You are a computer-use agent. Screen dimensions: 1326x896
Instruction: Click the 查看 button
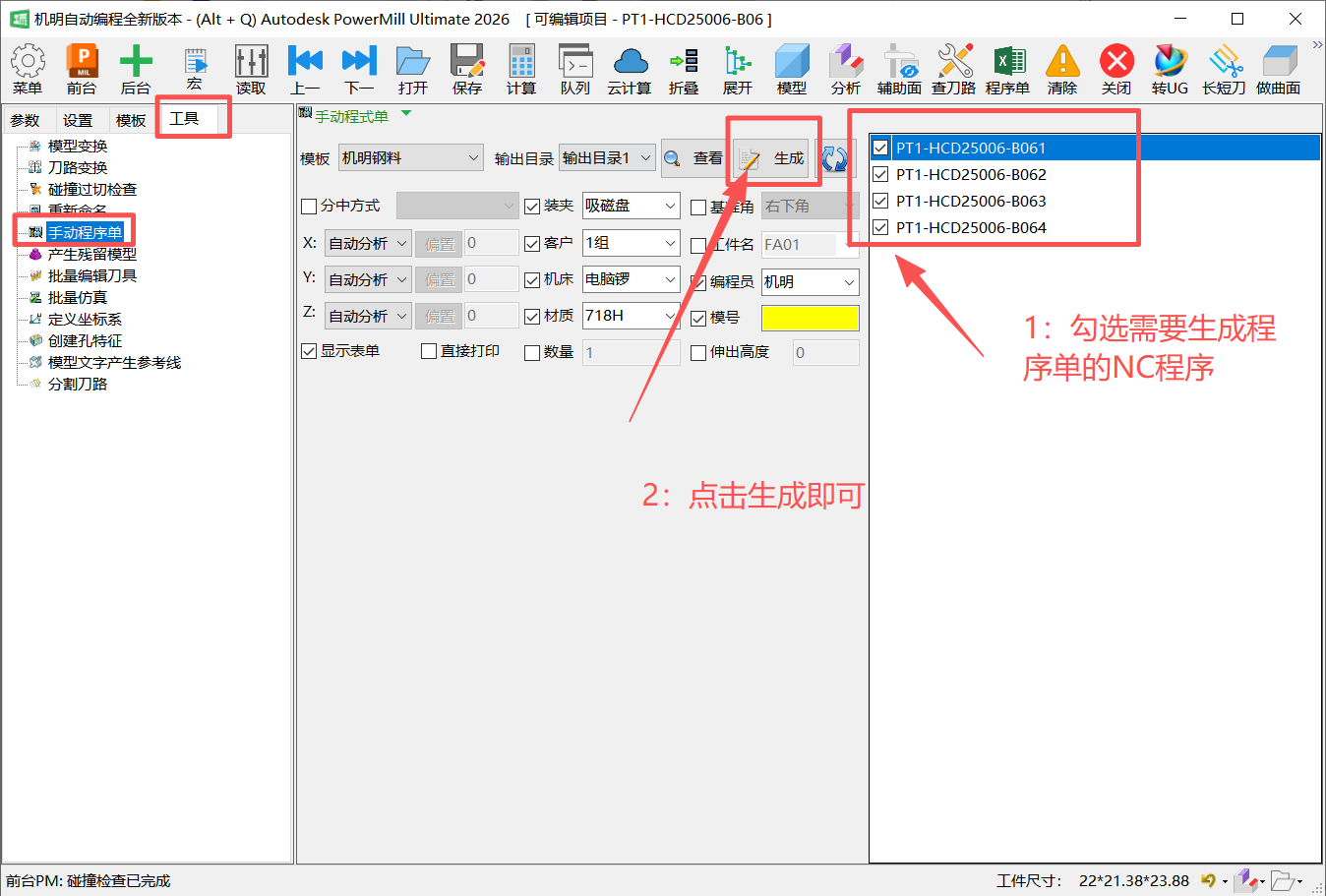694,158
